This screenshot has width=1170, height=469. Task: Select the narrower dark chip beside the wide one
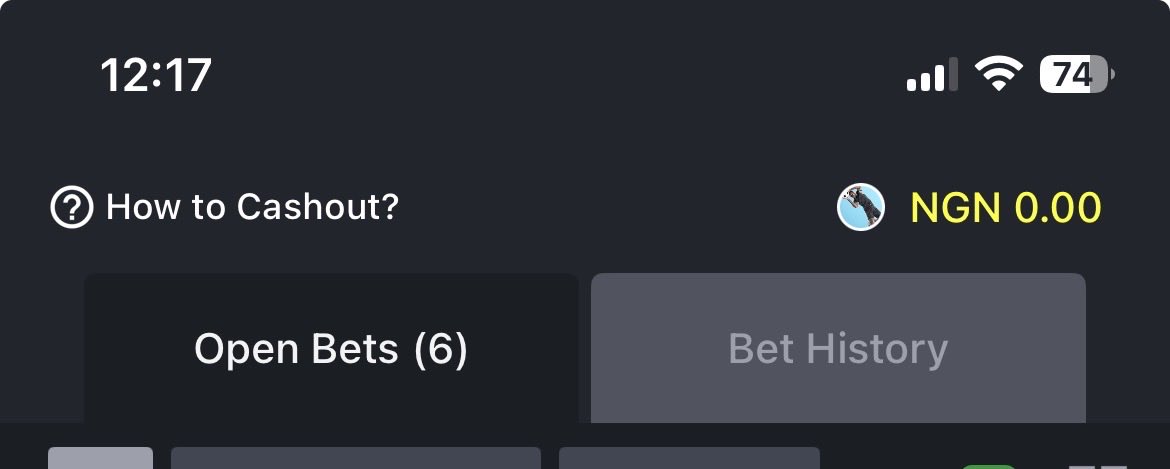pyautogui.click(x=689, y=458)
